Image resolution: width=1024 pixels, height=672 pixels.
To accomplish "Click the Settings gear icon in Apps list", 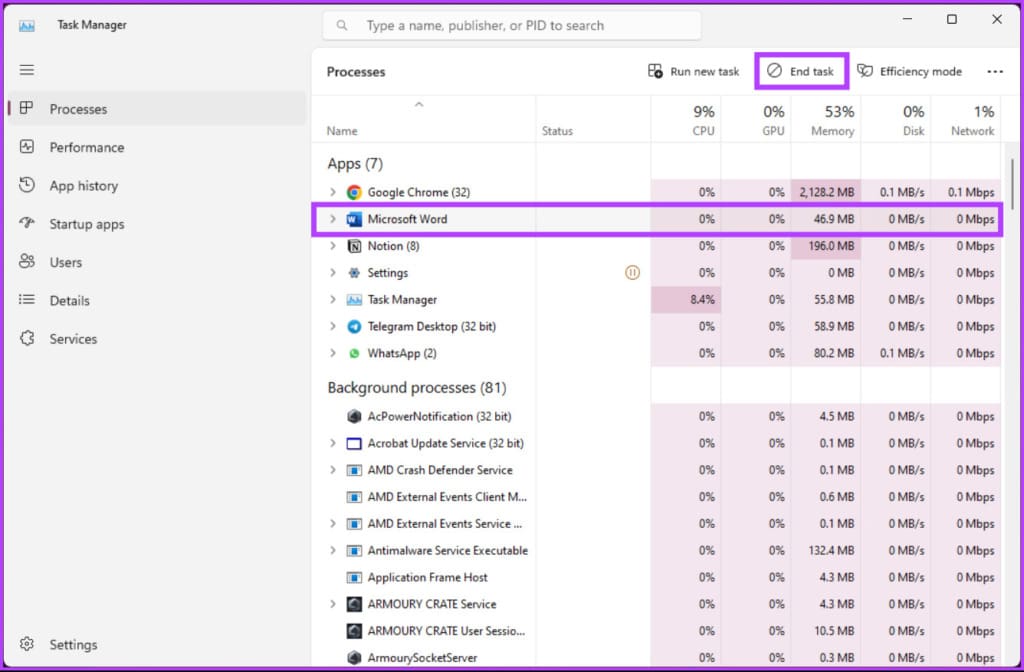I will coord(354,273).
